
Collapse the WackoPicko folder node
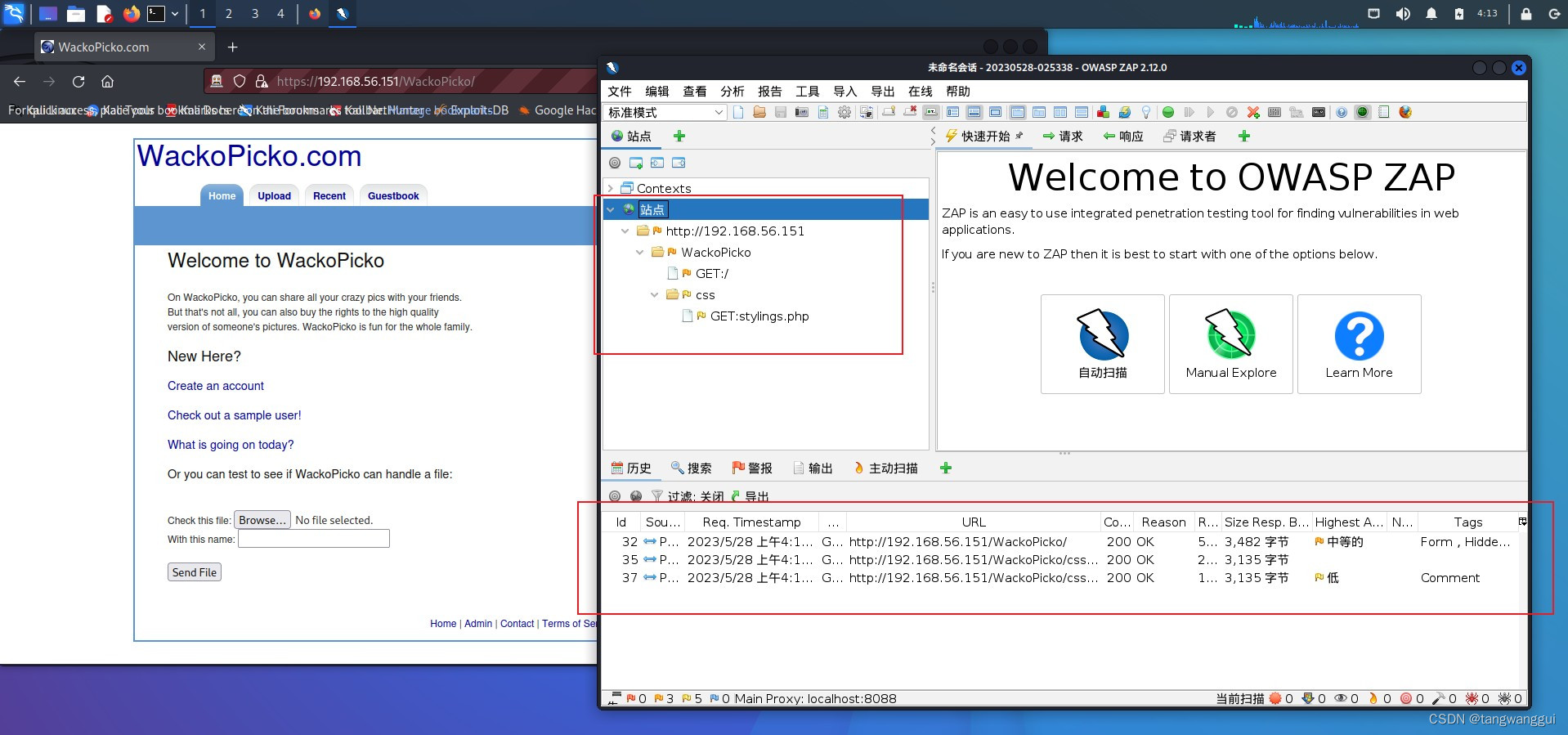[640, 252]
